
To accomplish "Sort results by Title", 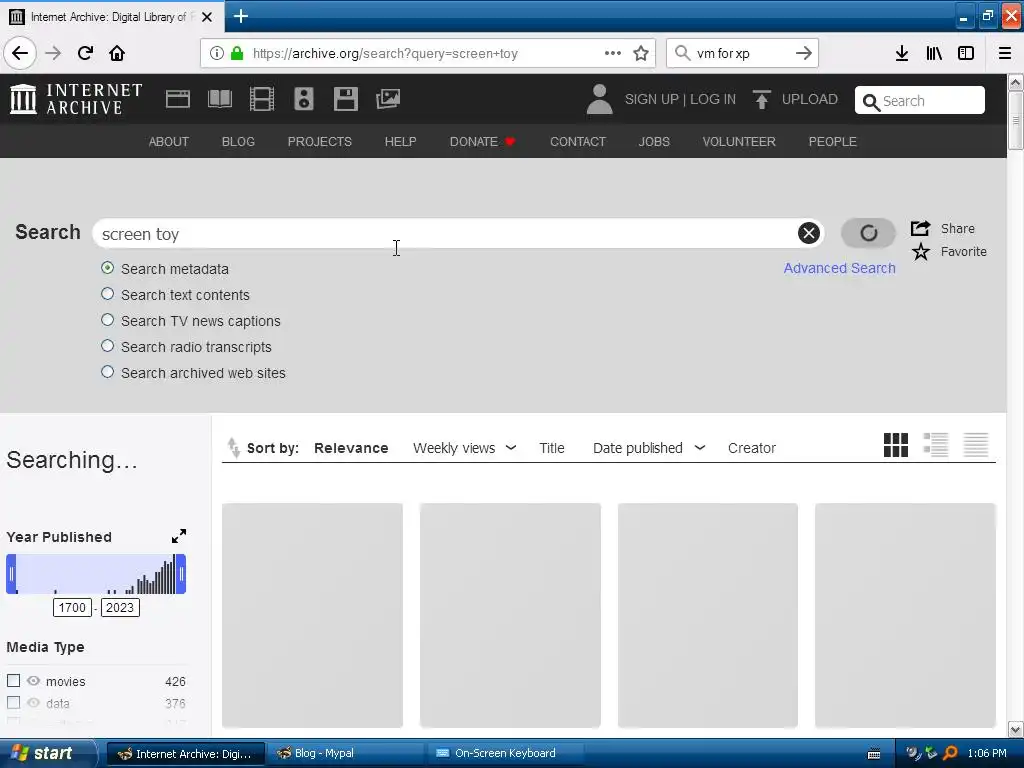I will coord(552,448).
